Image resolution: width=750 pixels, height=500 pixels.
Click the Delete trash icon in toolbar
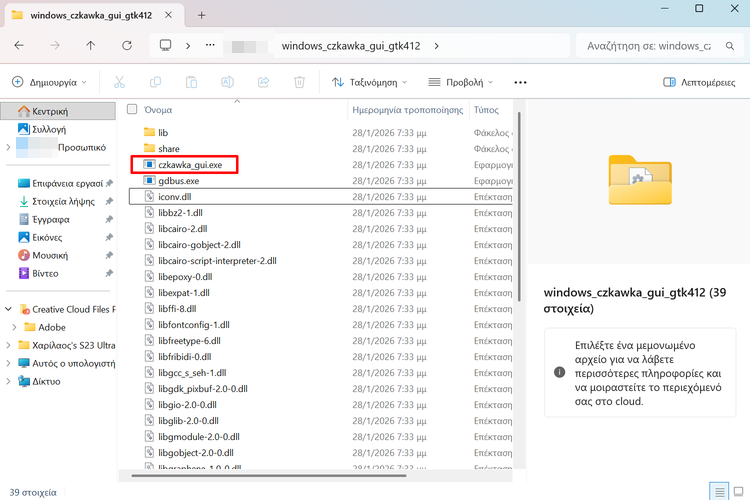(x=299, y=82)
